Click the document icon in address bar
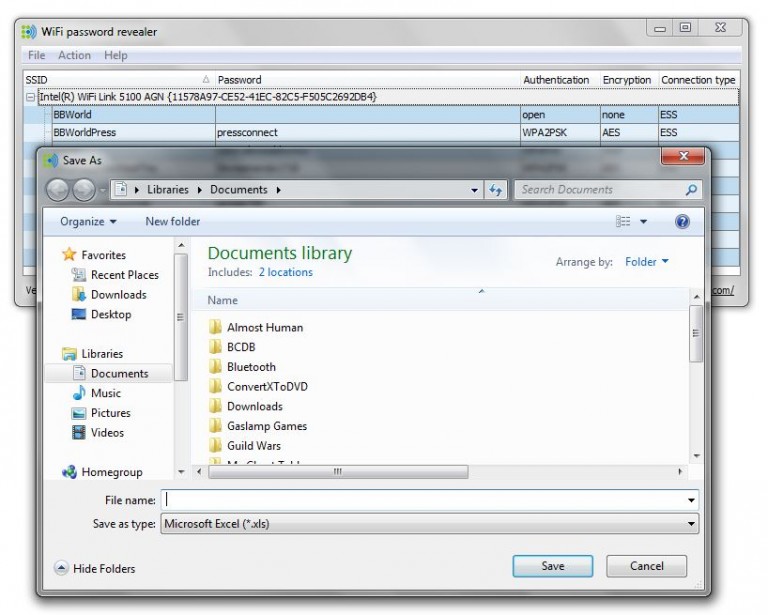 click(121, 189)
